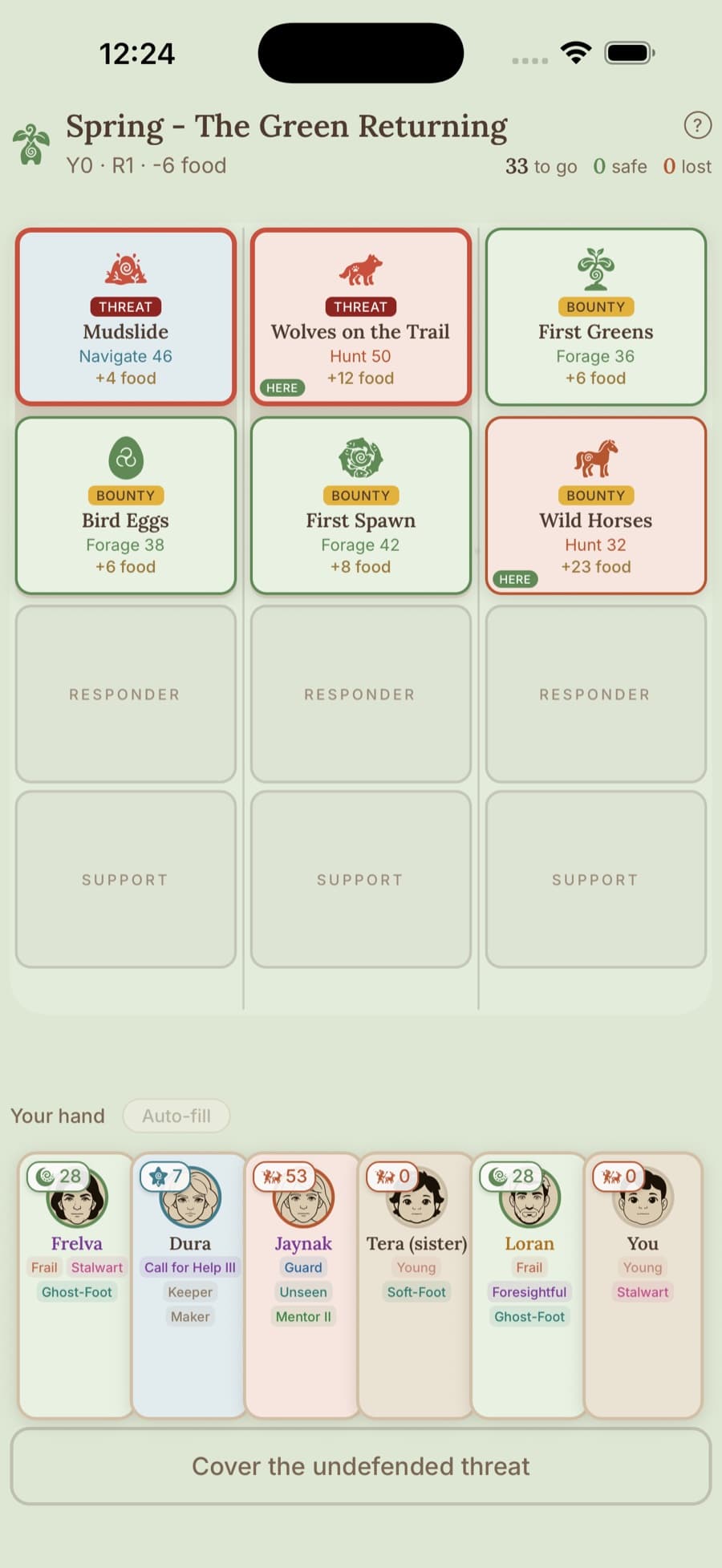Open the help question mark icon

[697, 125]
